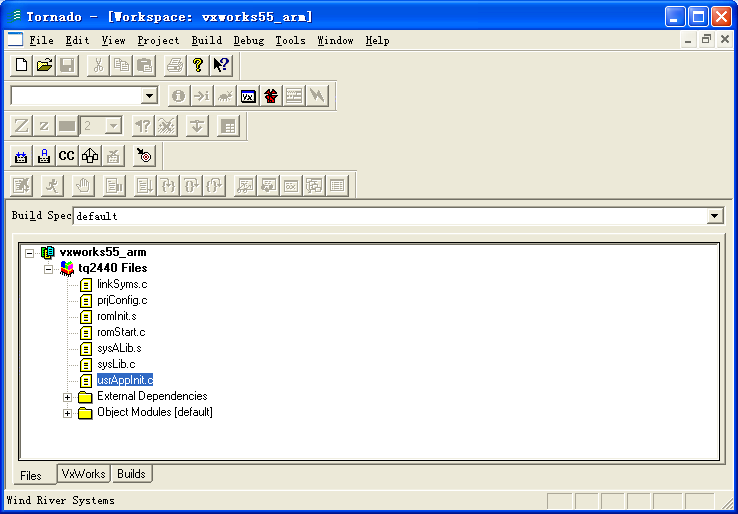This screenshot has height=514, width=738.
Task: Click the lightning bolt toolbar icon
Action: pos(317,96)
